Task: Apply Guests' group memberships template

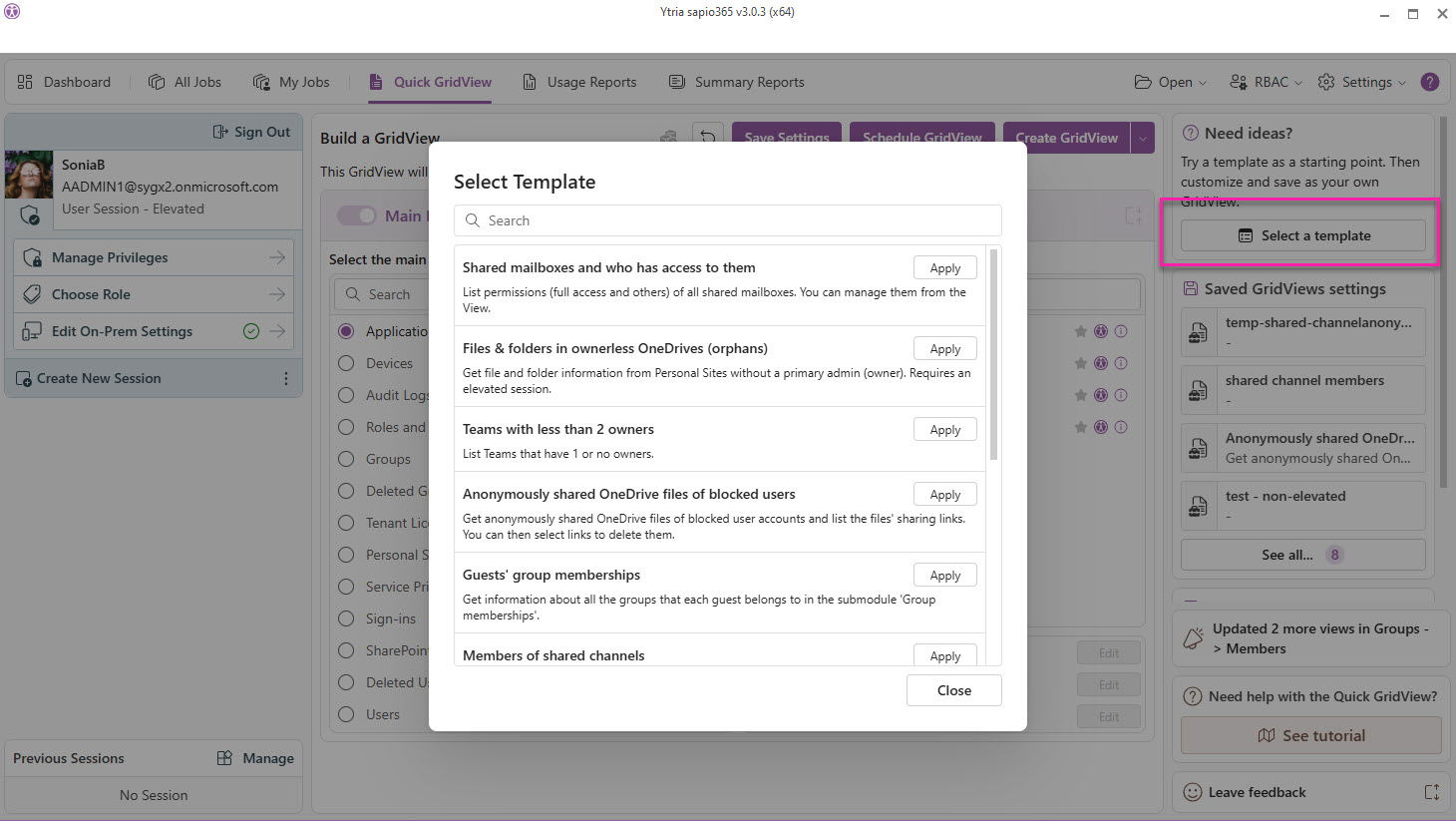Action: click(x=944, y=575)
